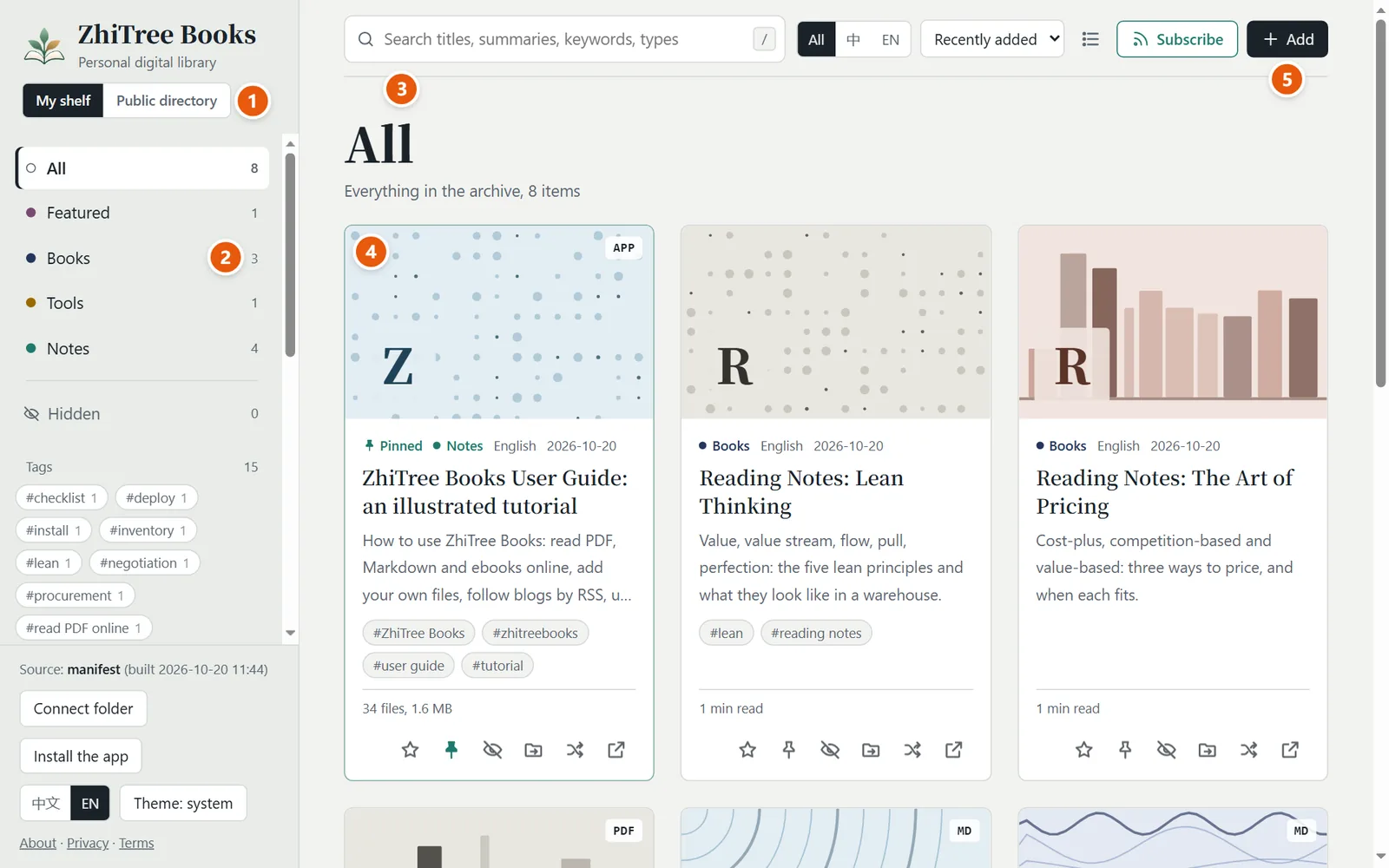This screenshot has height=868, width=1389.
Task: Click the ZhiTree Books sprout logo
Action: [43, 46]
